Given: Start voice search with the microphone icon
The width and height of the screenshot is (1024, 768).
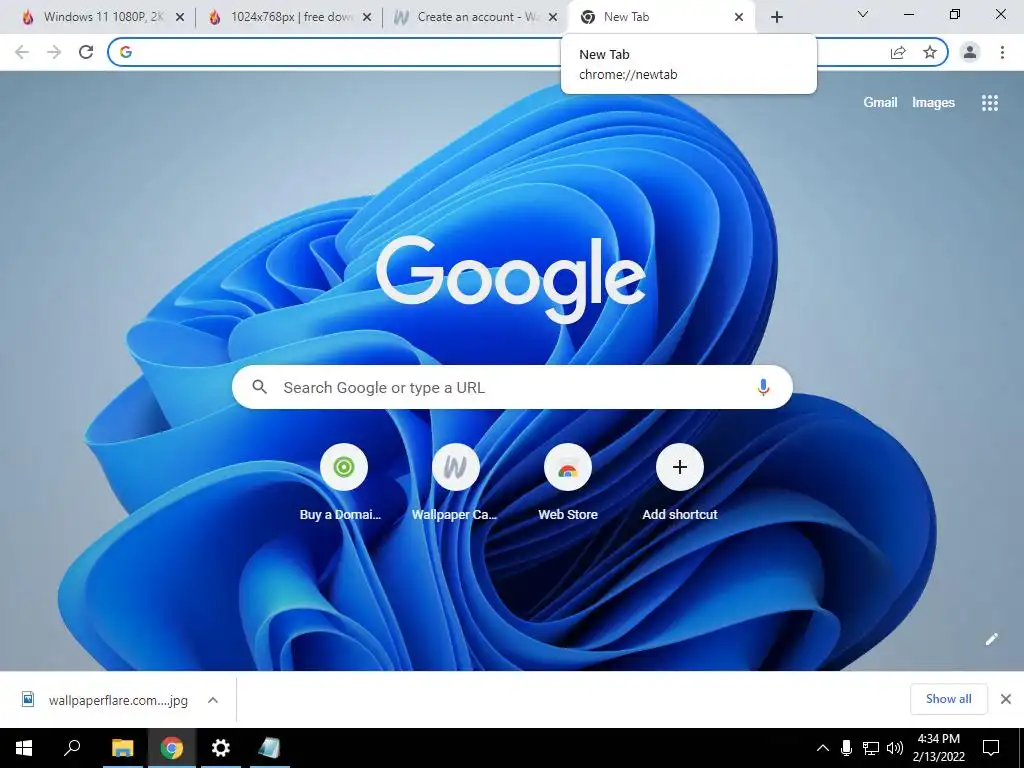Looking at the screenshot, I should pyautogui.click(x=763, y=387).
